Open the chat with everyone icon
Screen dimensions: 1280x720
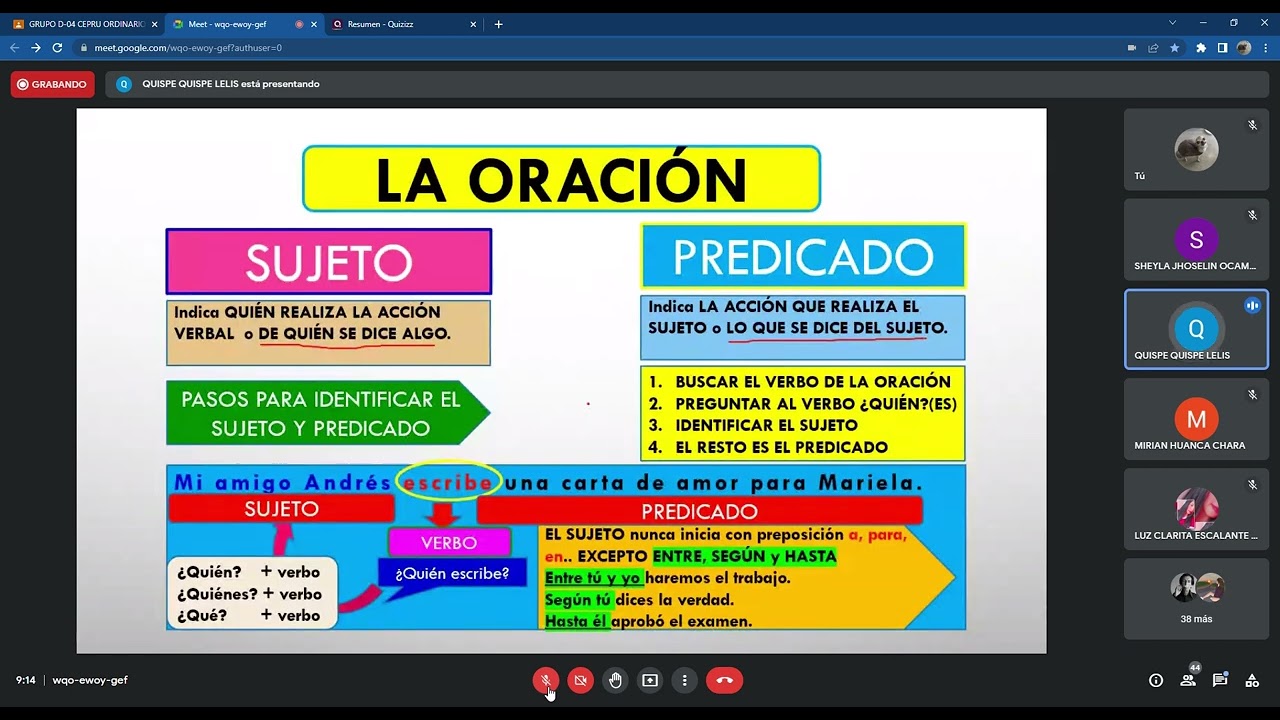pos(1220,680)
